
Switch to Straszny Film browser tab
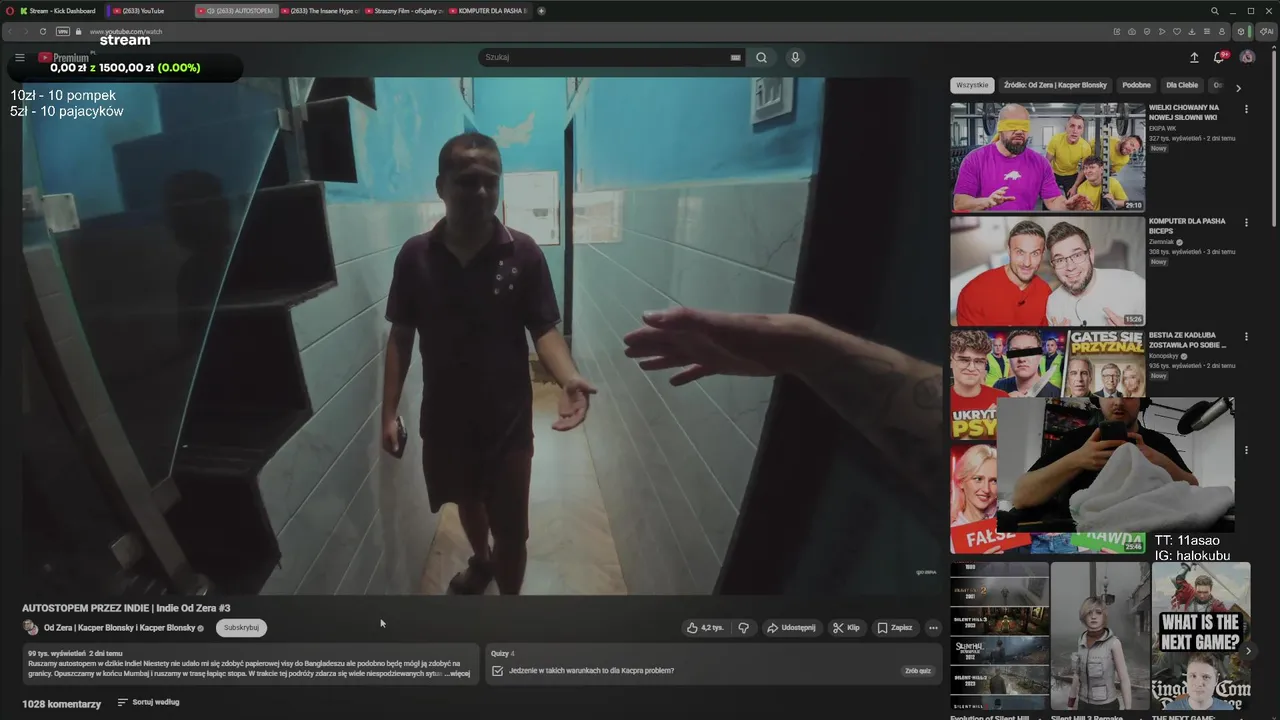[x=404, y=11]
